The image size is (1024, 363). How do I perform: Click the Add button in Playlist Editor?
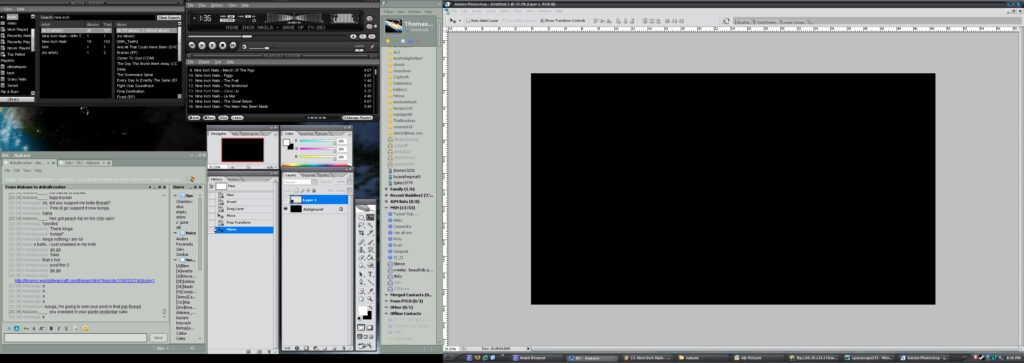194,118
